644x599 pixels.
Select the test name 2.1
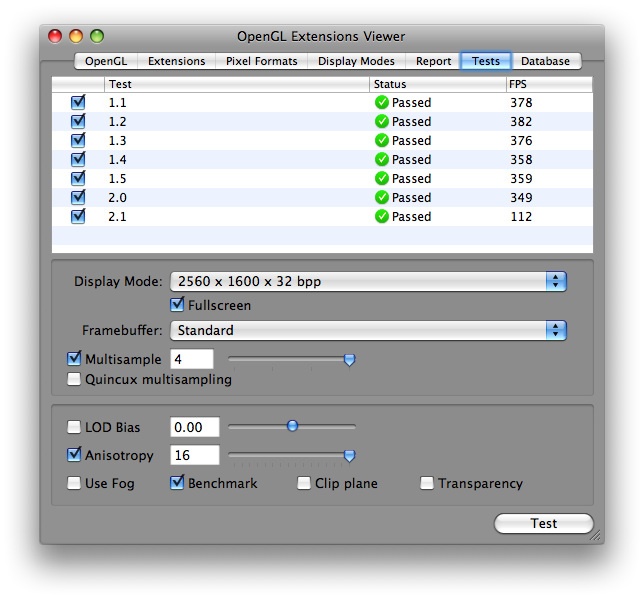coord(117,216)
